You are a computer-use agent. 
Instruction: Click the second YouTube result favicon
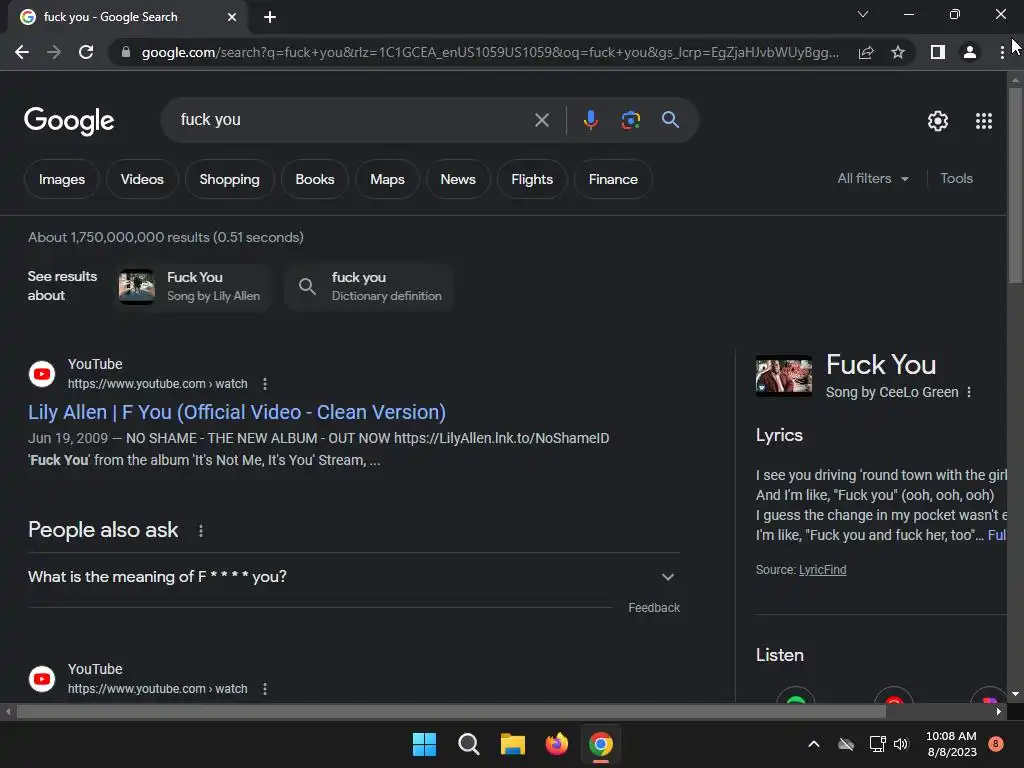pyautogui.click(x=42, y=679)
